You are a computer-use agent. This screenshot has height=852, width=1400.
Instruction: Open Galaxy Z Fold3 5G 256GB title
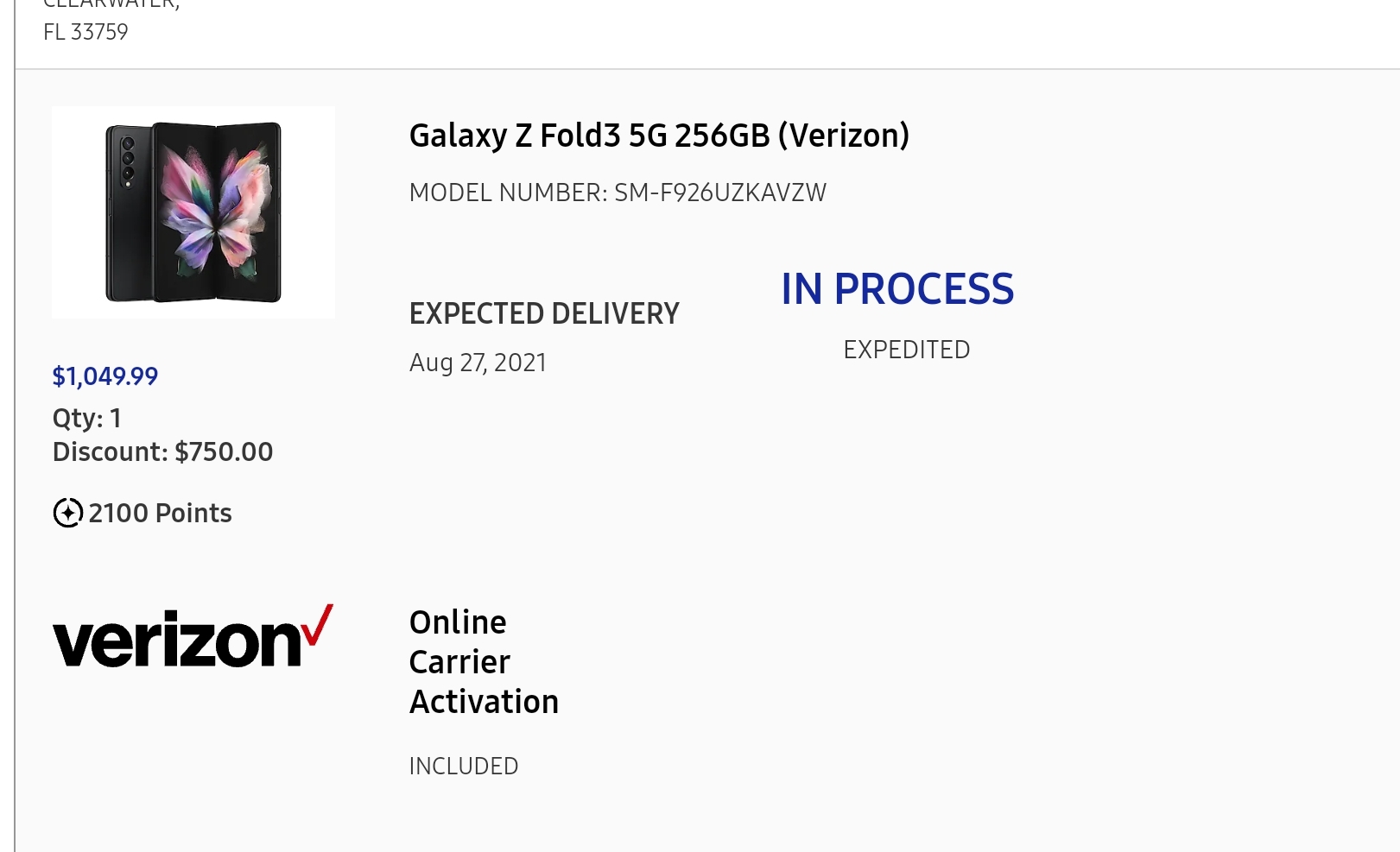coord(659,136)
